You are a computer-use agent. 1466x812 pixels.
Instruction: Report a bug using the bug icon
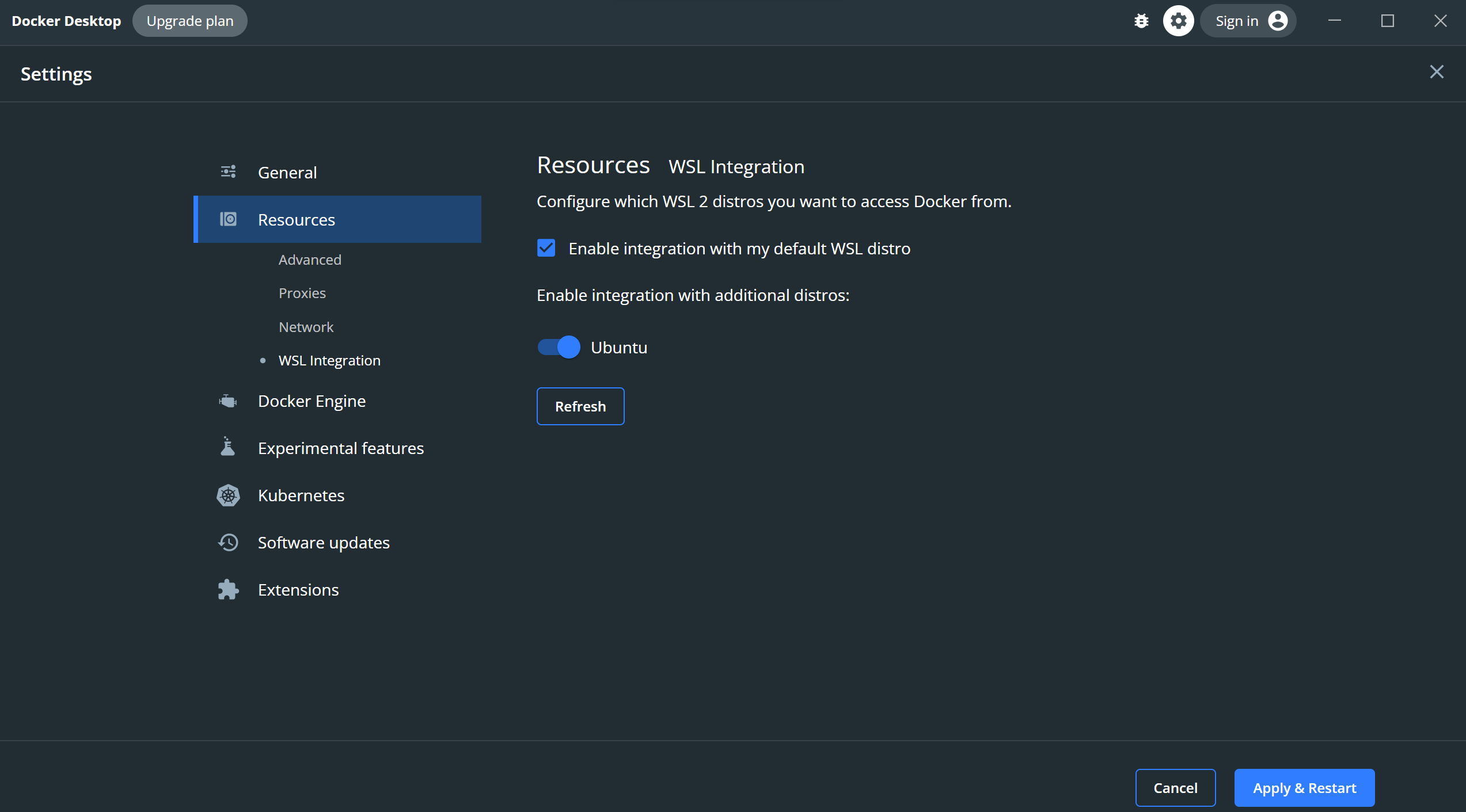point(1141,20)
